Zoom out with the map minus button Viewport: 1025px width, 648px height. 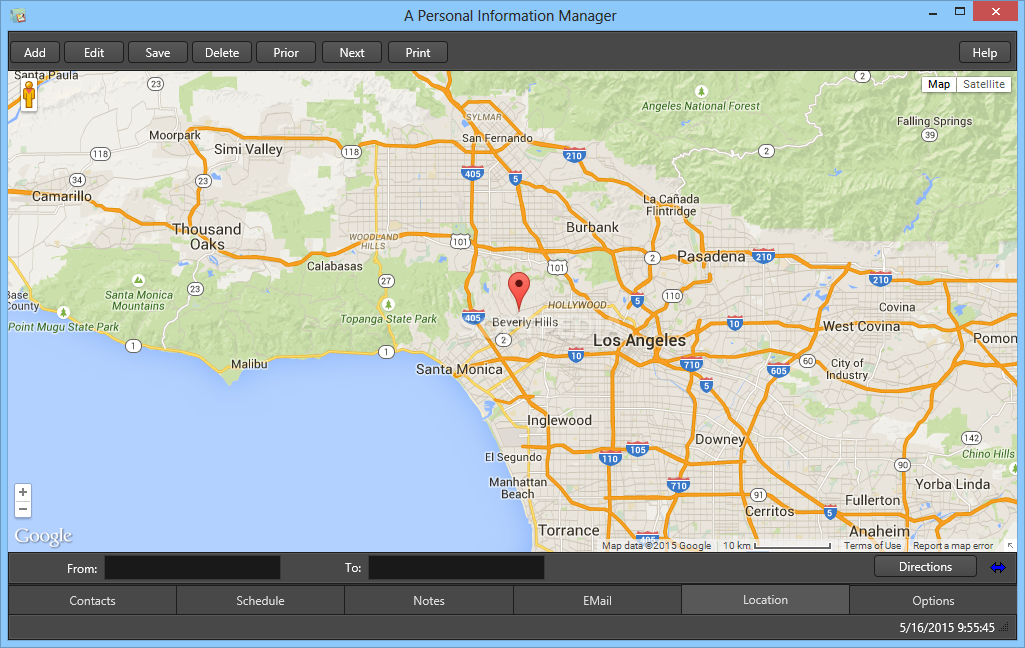[x=23, y=509]
